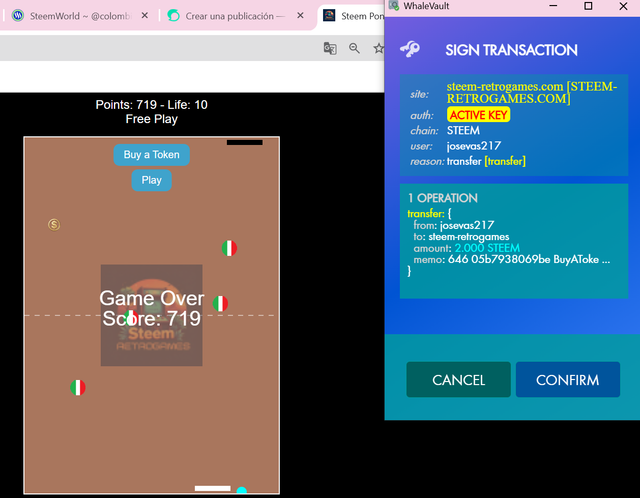Screen dimensions: 640x498
Task: Click the chain value STEEM
Action: pos(463,130)
